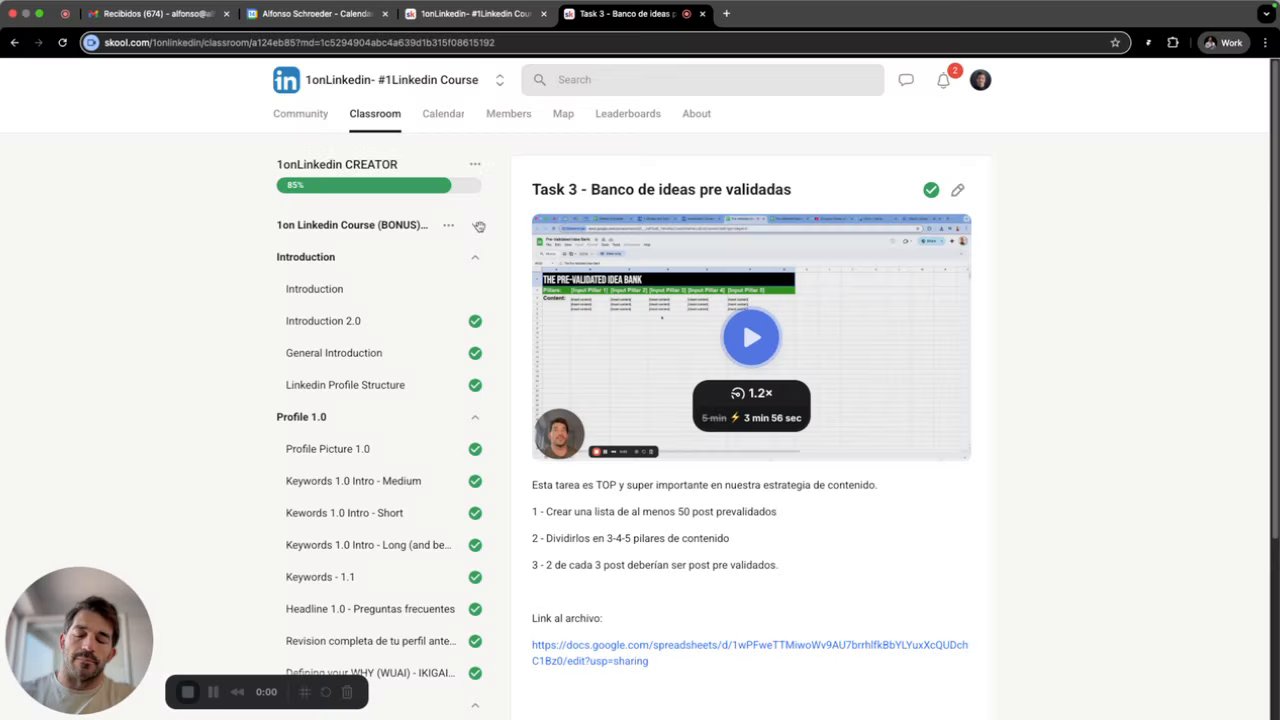Screen dimensions: 1280x720
Task: Open the group switcher arrows beside group name
Action: coord(500,80)
